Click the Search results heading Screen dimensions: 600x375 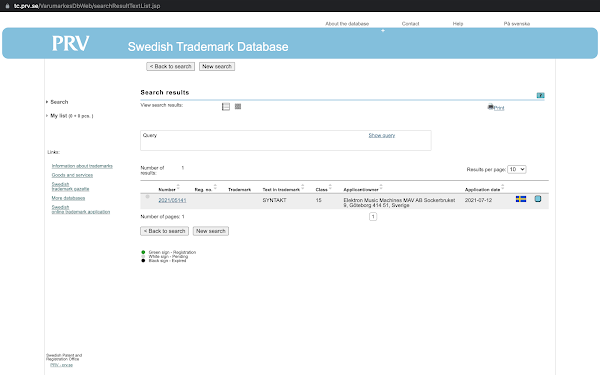[x=165, y=92]
